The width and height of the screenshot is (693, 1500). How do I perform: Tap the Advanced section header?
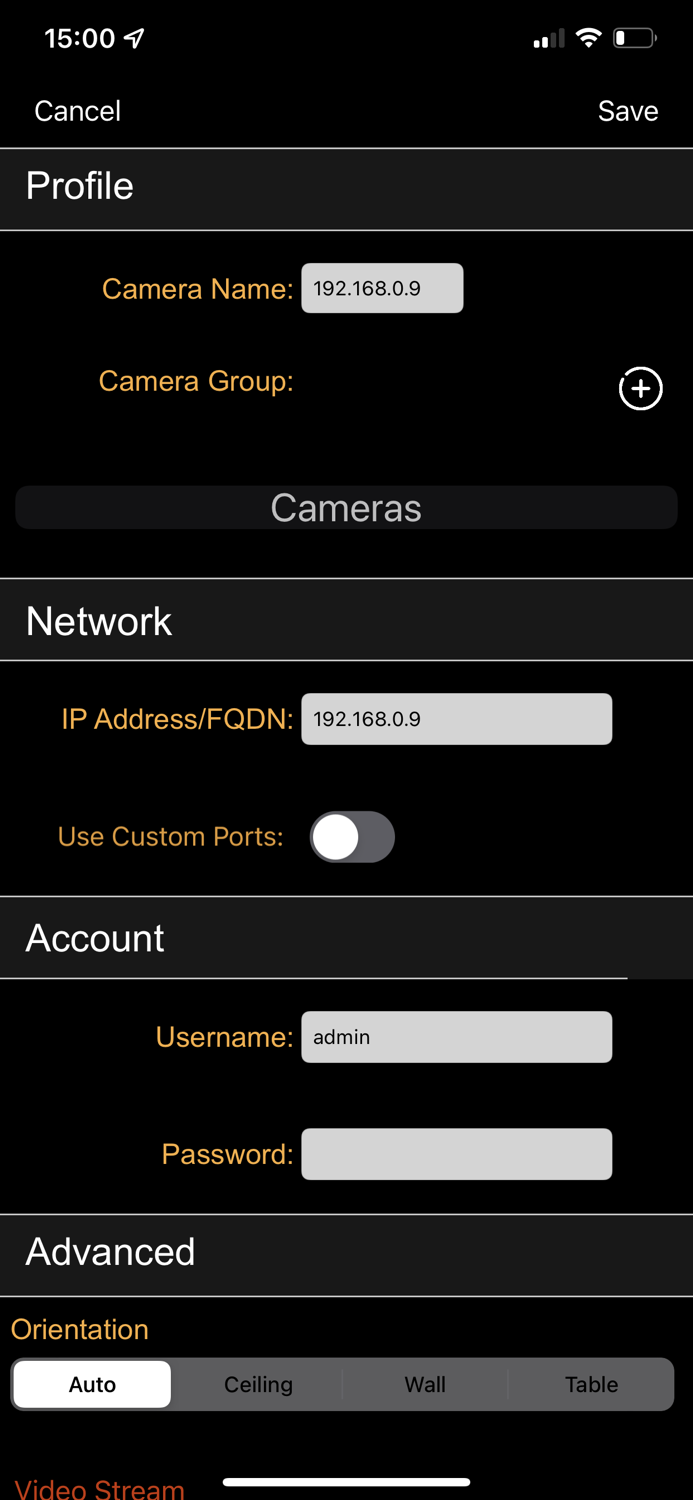coord(110,1252)
